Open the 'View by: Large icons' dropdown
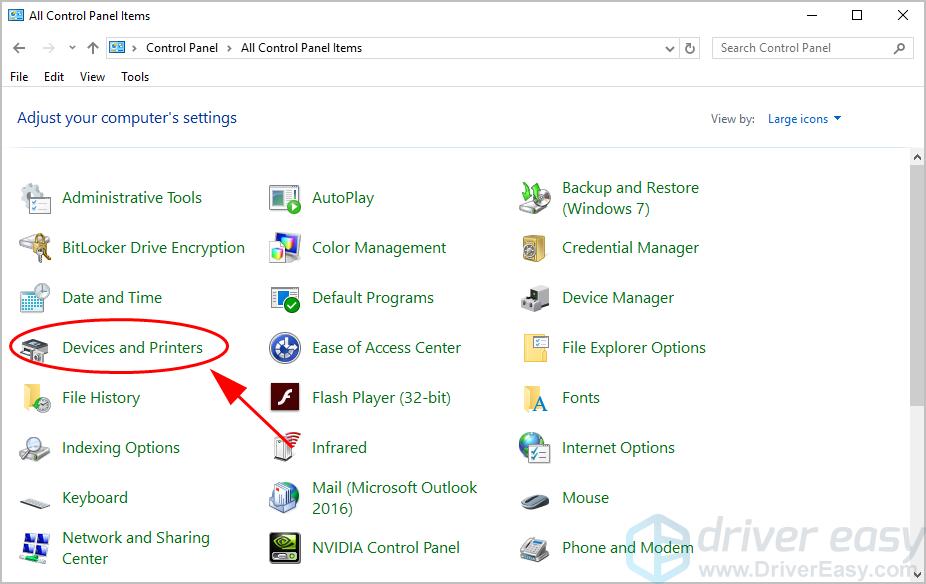The height and width of the screenshot is (584, 926). [803, 118]
